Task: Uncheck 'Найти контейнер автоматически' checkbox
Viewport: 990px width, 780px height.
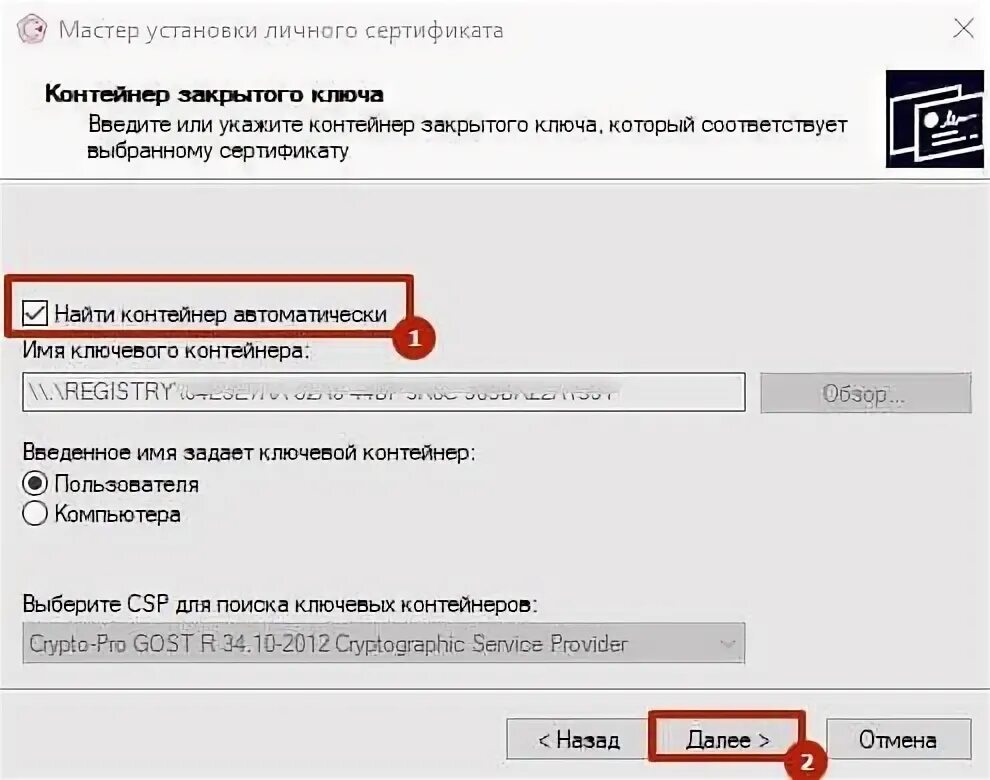Action: point(34,313)
